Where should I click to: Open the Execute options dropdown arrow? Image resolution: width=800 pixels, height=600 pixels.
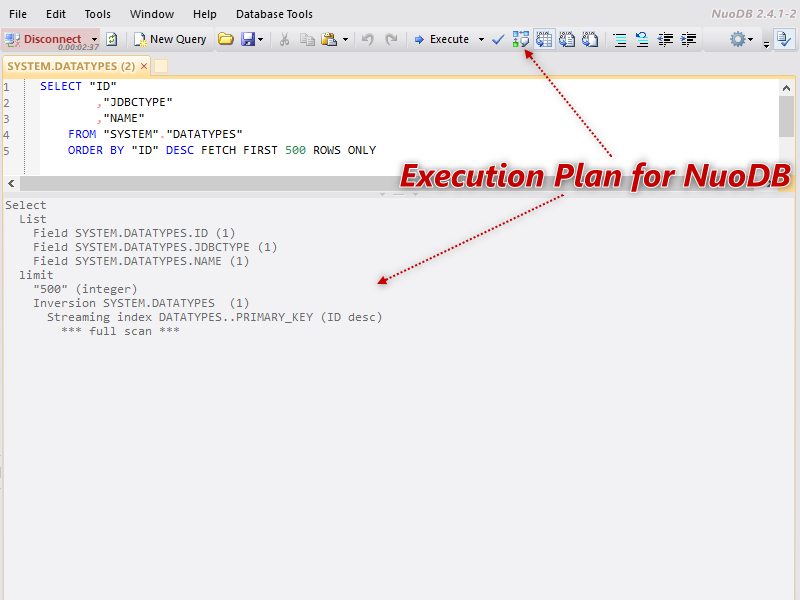pos(481,39)
